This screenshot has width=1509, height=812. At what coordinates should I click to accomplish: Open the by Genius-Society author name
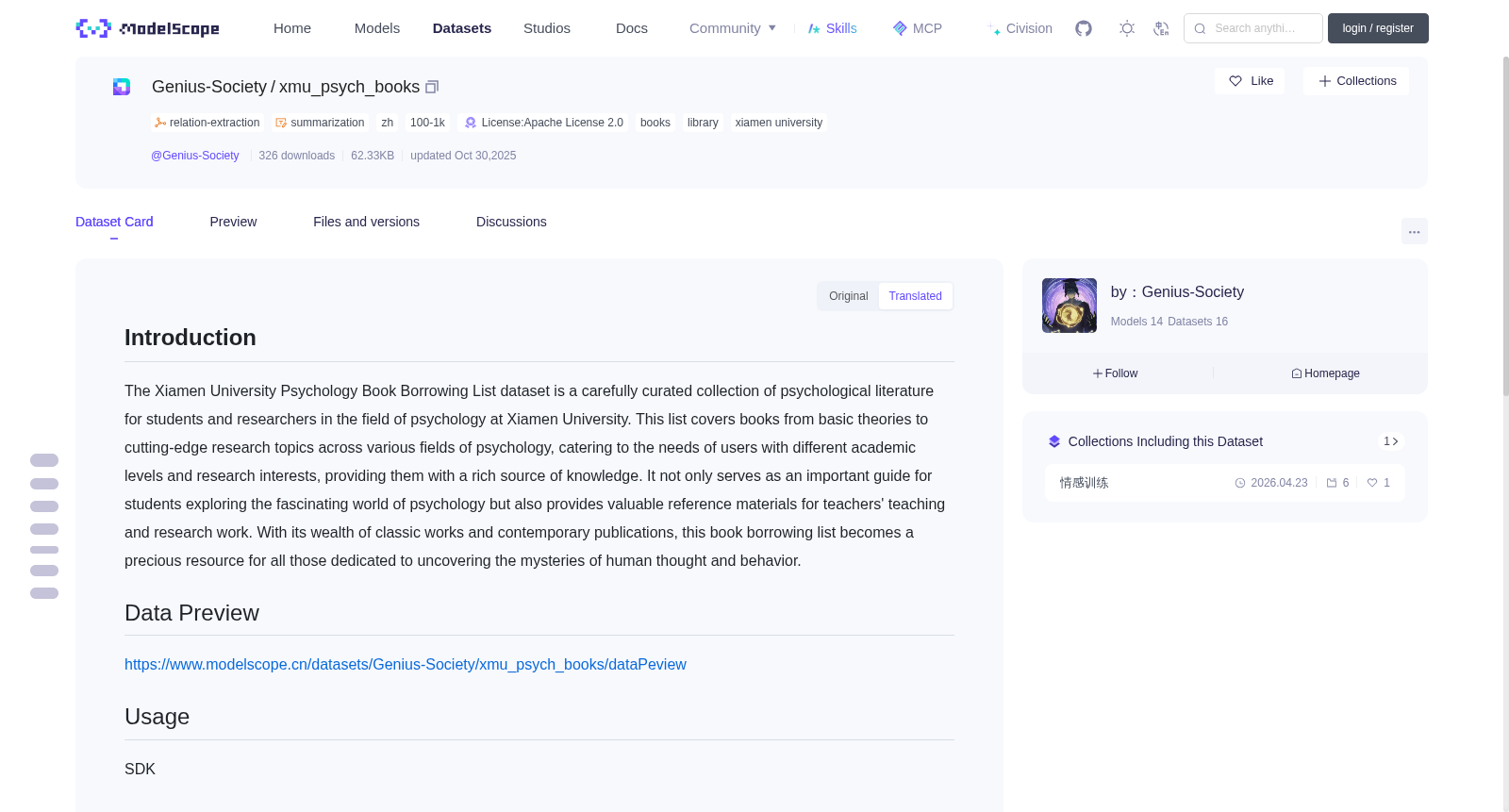click(x=1177, y=292)
